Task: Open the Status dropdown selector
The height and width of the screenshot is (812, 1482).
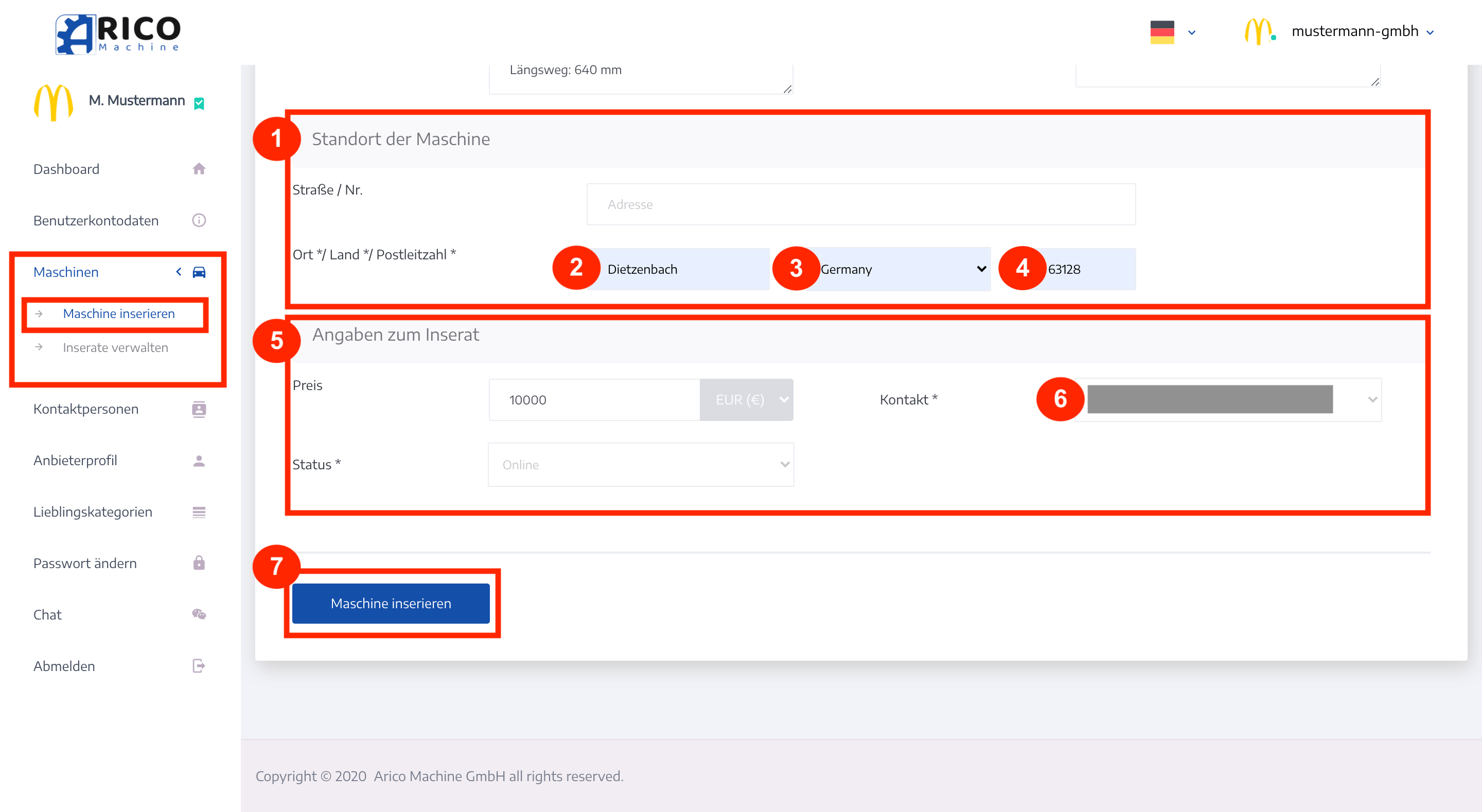Action: [640, 463]
